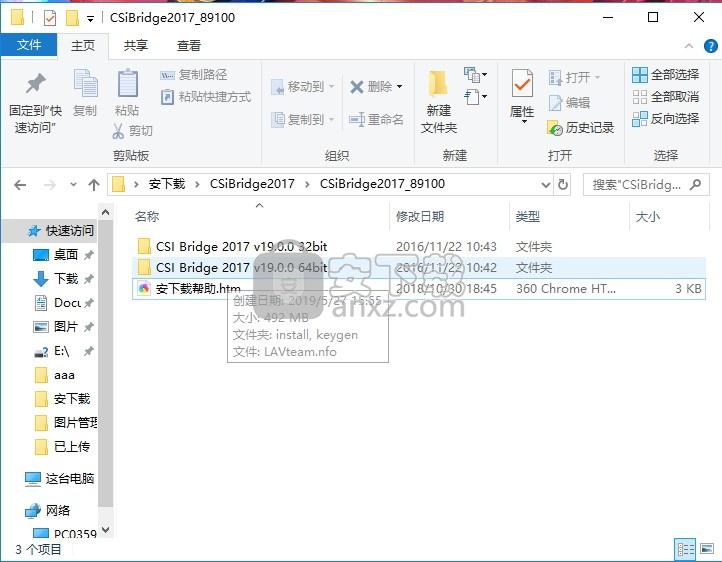This screenshot has height=562, width=722.
Task: Open the New item dropdown icon
Action: coord(476,75)
